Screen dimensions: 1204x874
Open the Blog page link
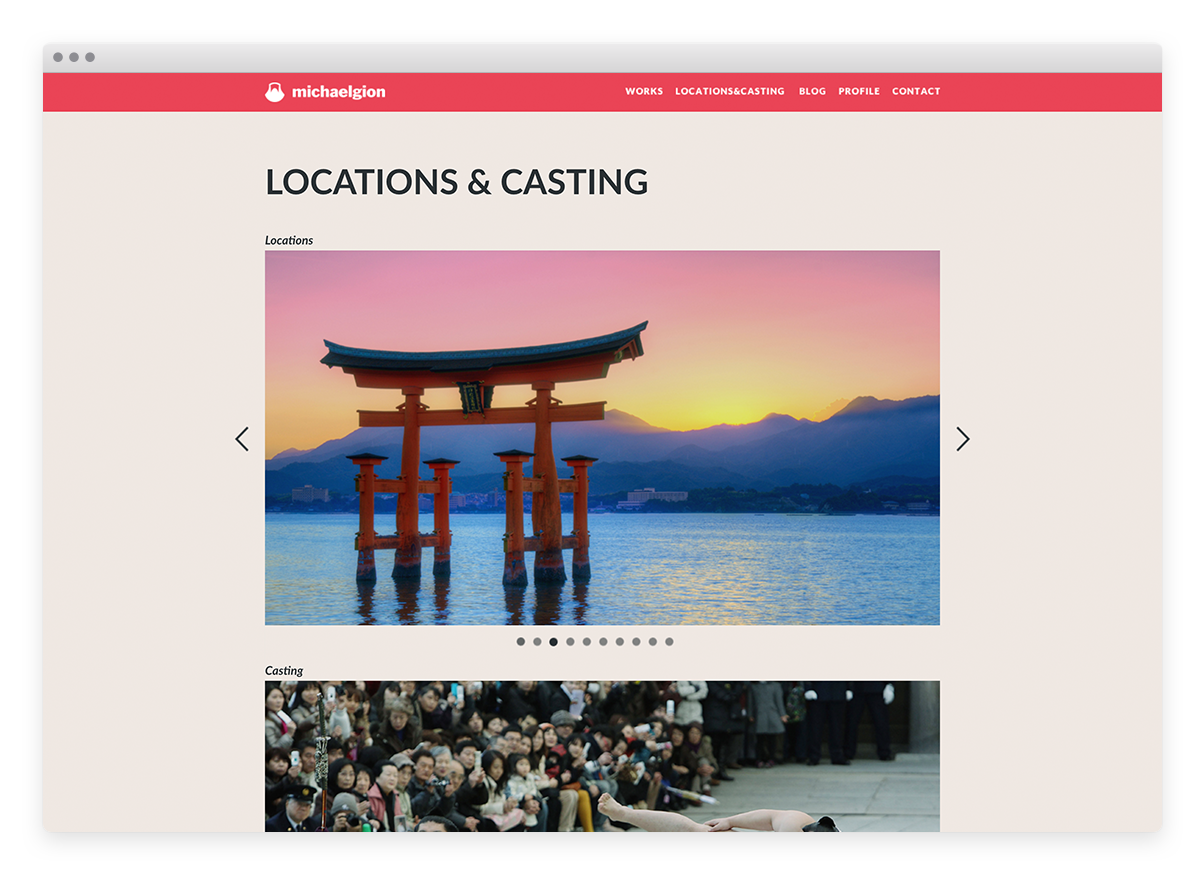(812, 91)
